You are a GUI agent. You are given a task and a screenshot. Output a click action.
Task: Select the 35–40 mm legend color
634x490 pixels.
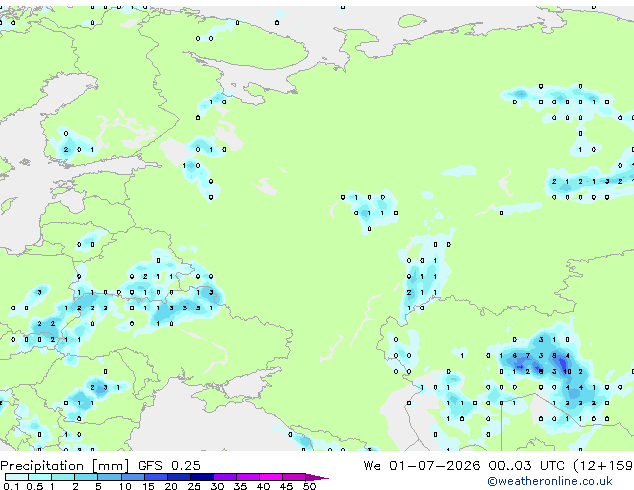tap(248, 477)
